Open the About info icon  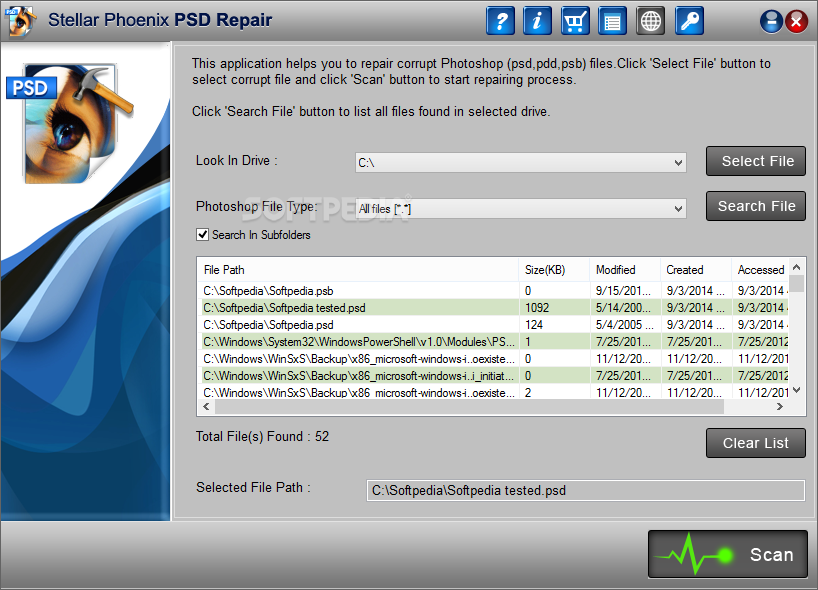(x=537, y=21)
